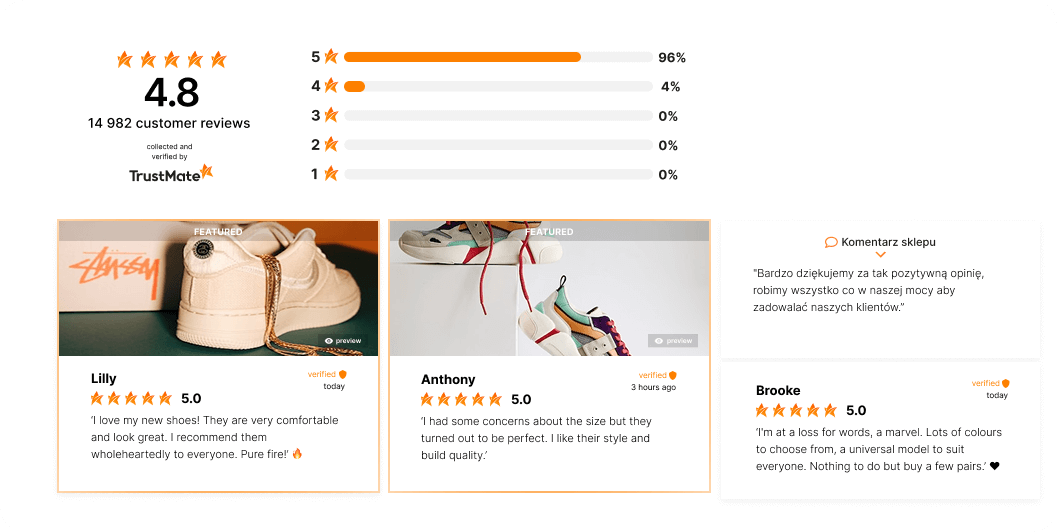
Task: Click the five-star row above the 4.8 score
Action: click(x=171, y=59)
